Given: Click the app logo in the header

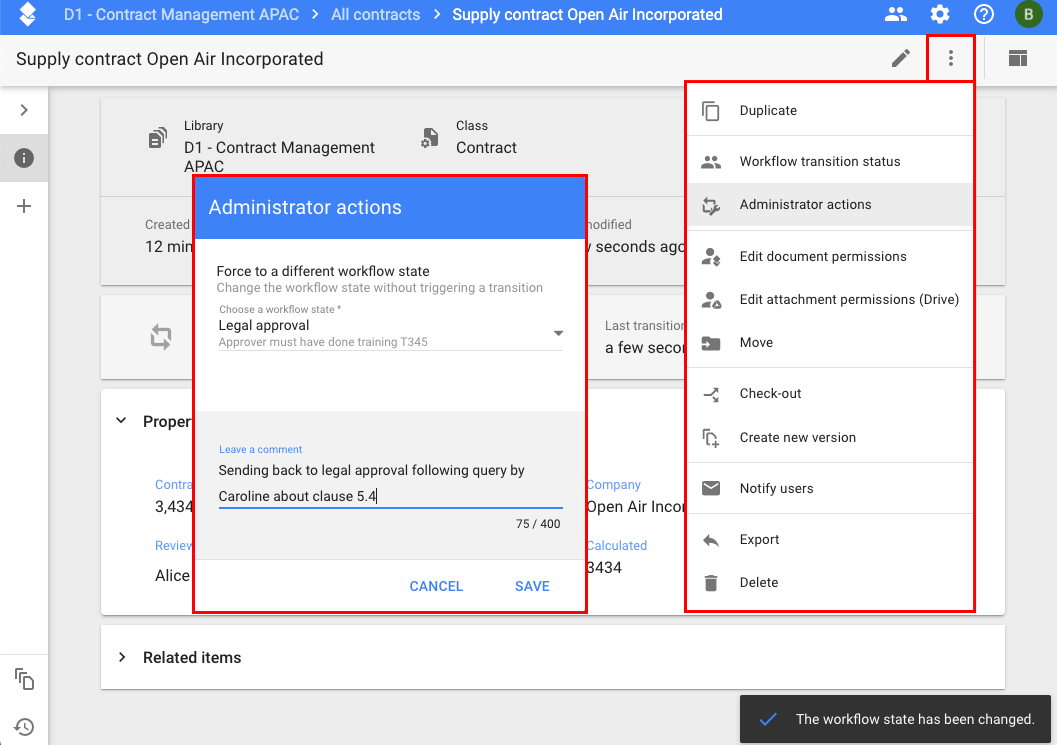Looking at the screenshot, I should point(28,14).
